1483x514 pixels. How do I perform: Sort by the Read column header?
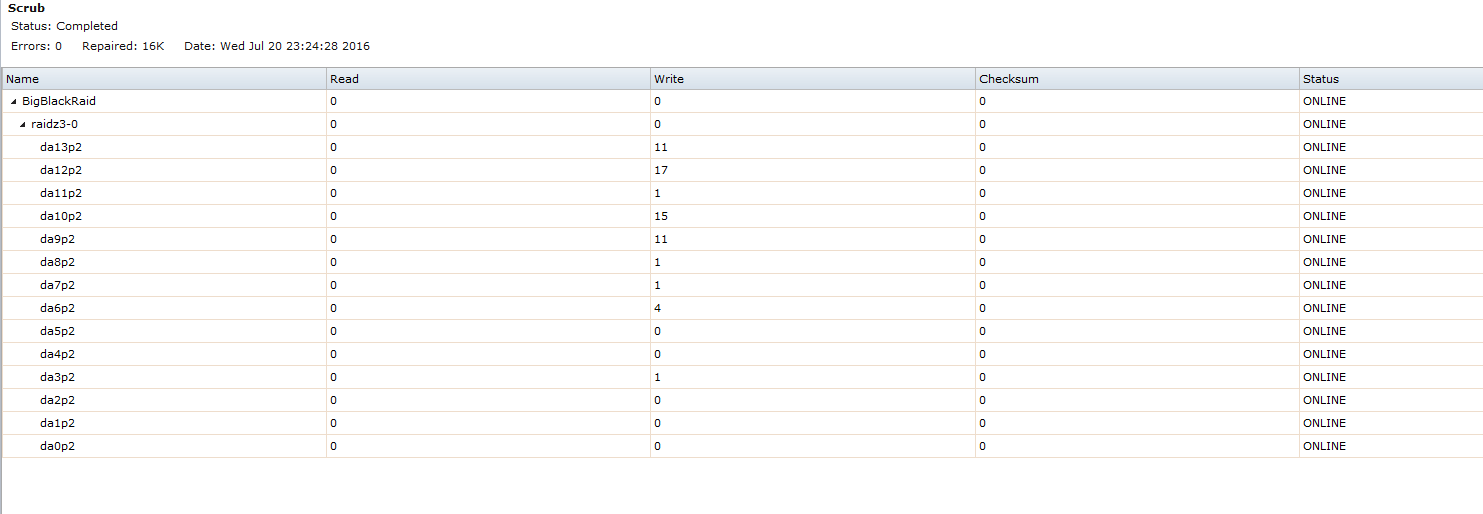(x=488, y=79)
